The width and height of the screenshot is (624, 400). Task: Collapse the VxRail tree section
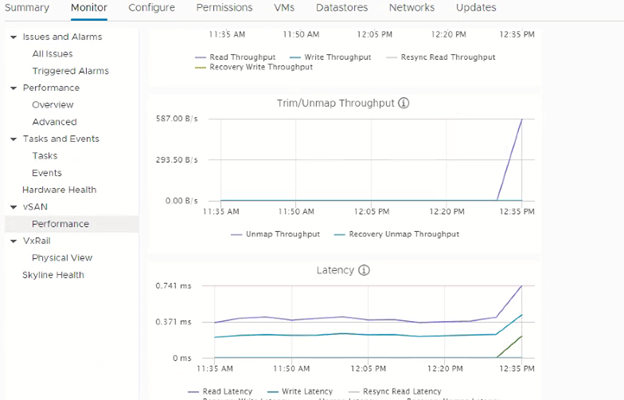[x=13, y=241]
